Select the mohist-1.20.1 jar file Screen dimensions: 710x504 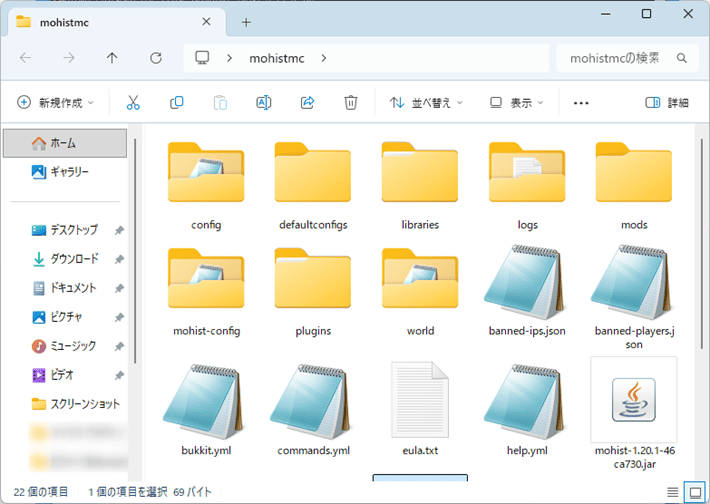[634, 413]
